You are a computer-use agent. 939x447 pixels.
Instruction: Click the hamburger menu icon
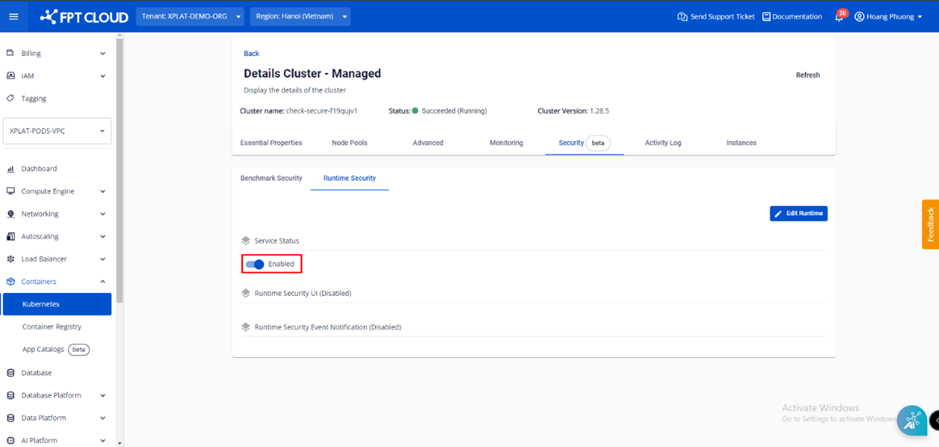pyautogui.click(x=14, y=17)
